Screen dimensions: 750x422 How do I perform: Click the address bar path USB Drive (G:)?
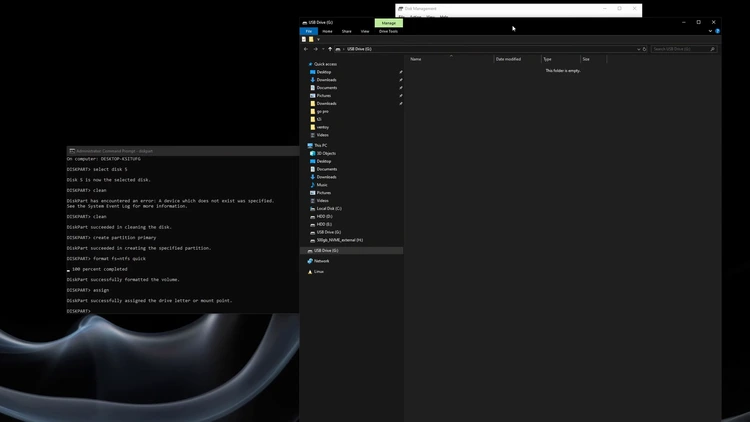tap(359, 49)
